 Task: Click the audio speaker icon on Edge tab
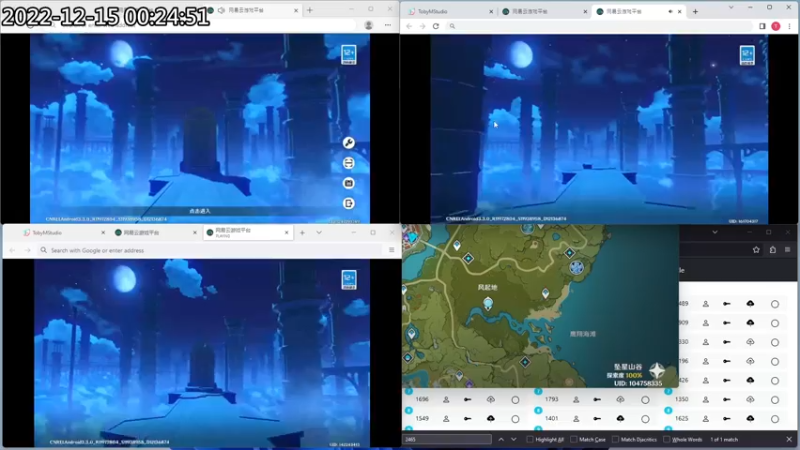pos(221,10)
